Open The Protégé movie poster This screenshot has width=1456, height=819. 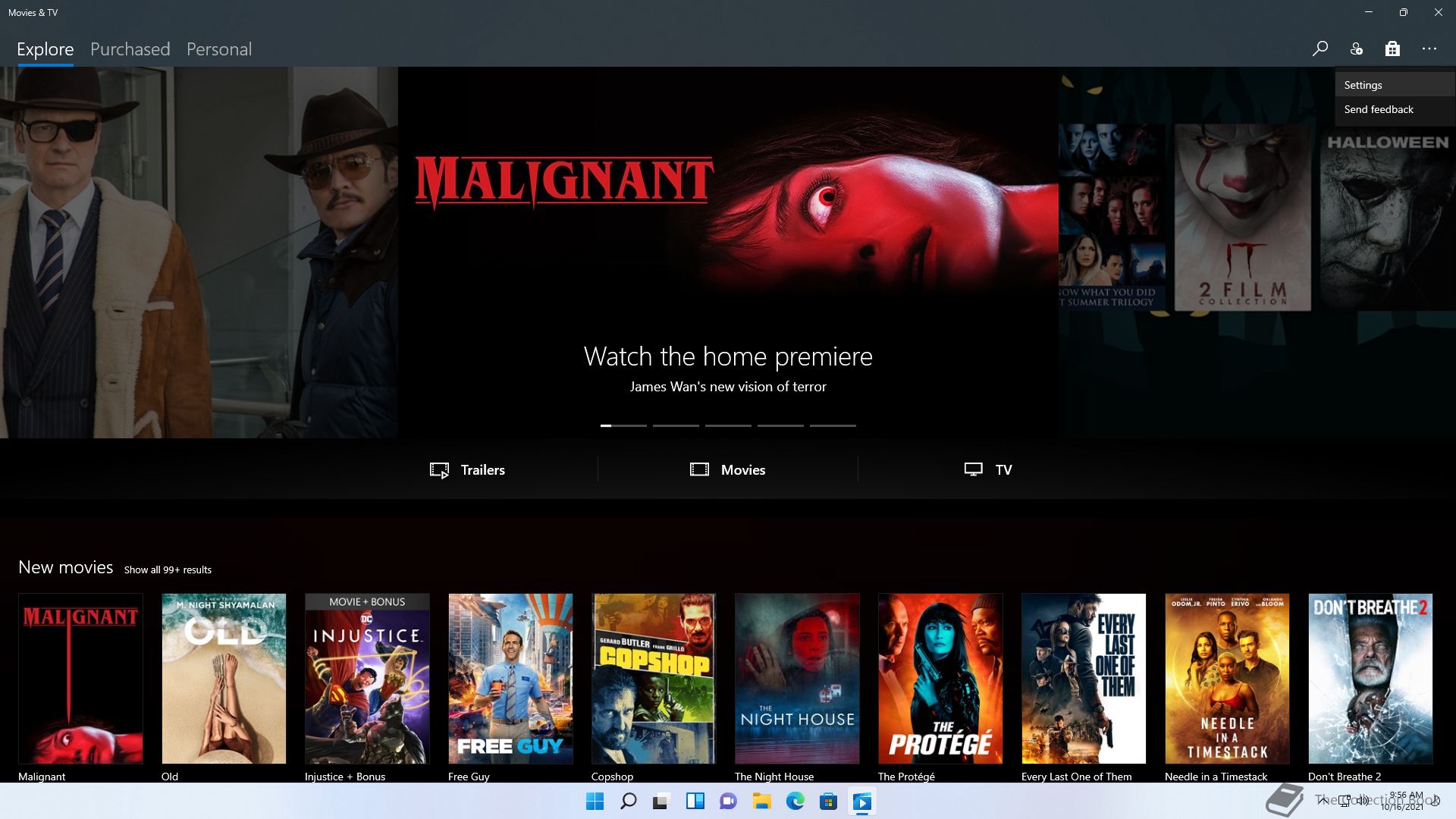(x=940, y=679)
